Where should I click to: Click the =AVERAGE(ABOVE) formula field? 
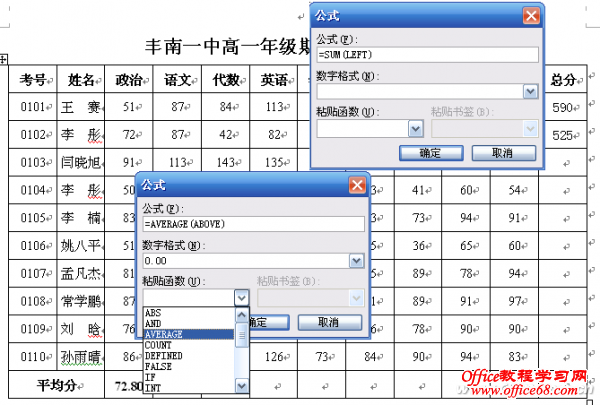click(253, 224)
